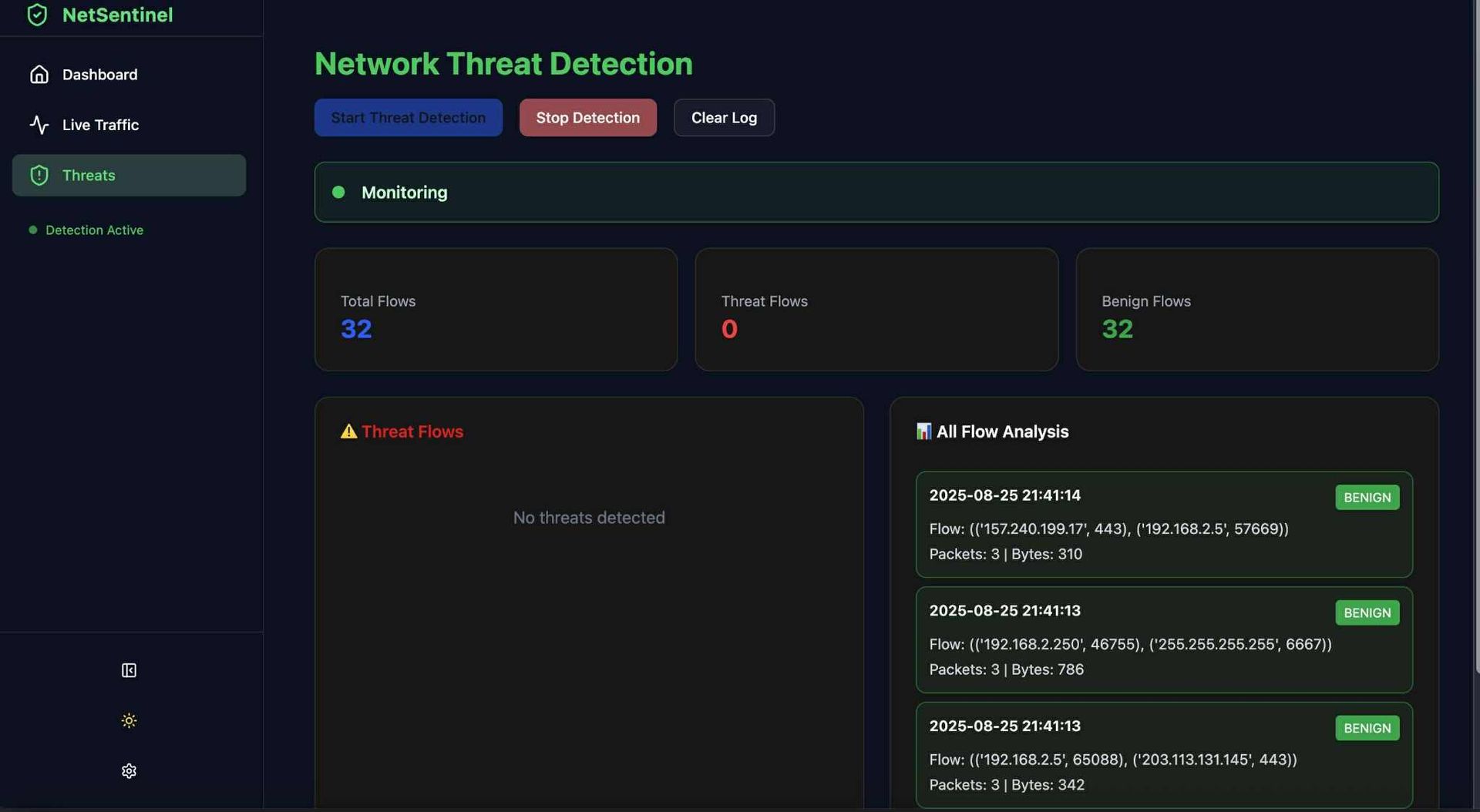1480x812 pixels.
Task: Collapse the sidebar panel icon
Action: pos(129,670)
